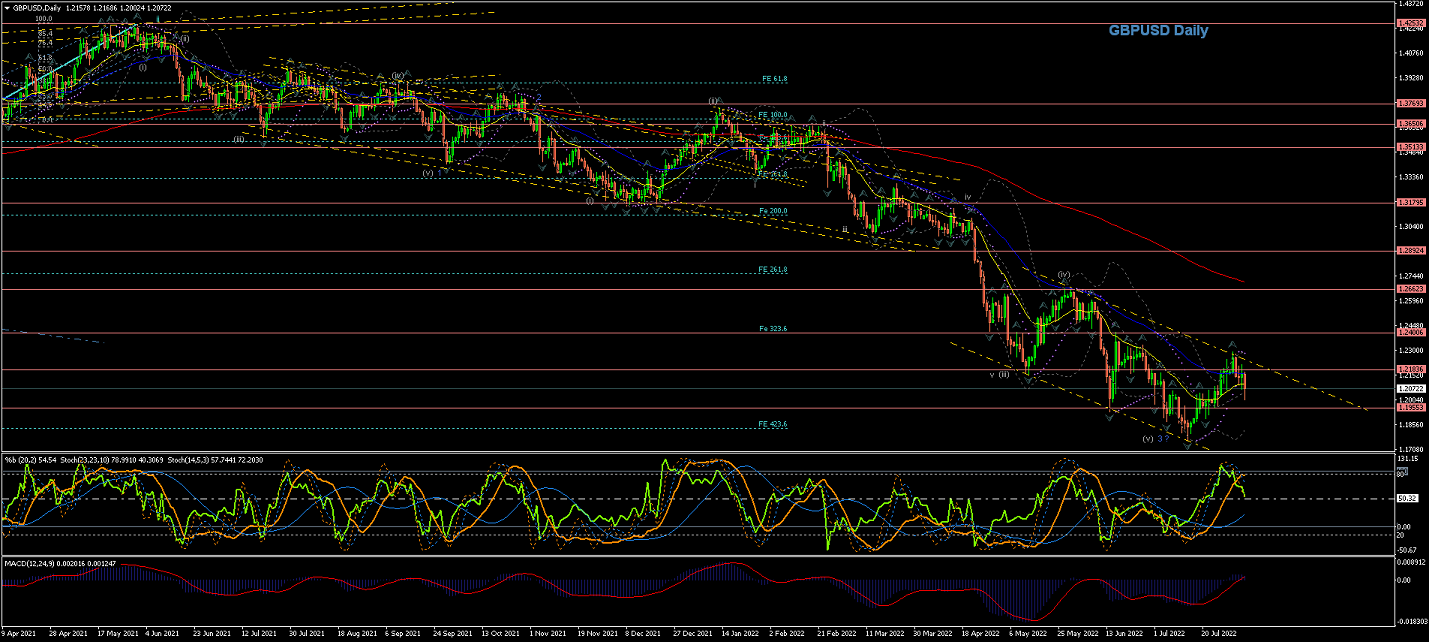The image size is (1429, 642).
Task: Select the 1.37693 horizontal level price tag
Action: tap(1411, 103)
